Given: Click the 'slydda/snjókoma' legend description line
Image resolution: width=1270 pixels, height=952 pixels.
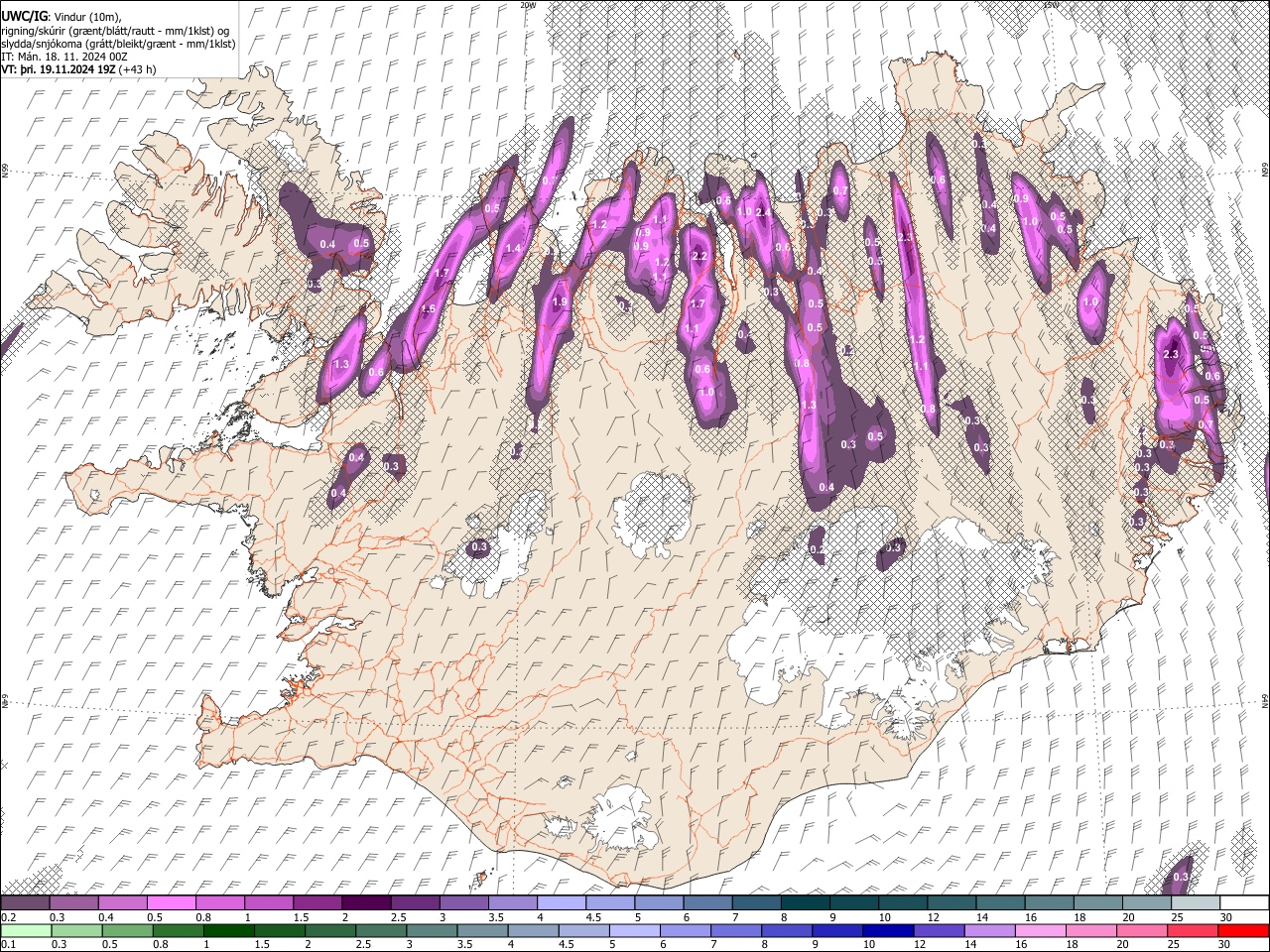Looking at the screenshot, I should pyautogui.click(x=118, y=44).
